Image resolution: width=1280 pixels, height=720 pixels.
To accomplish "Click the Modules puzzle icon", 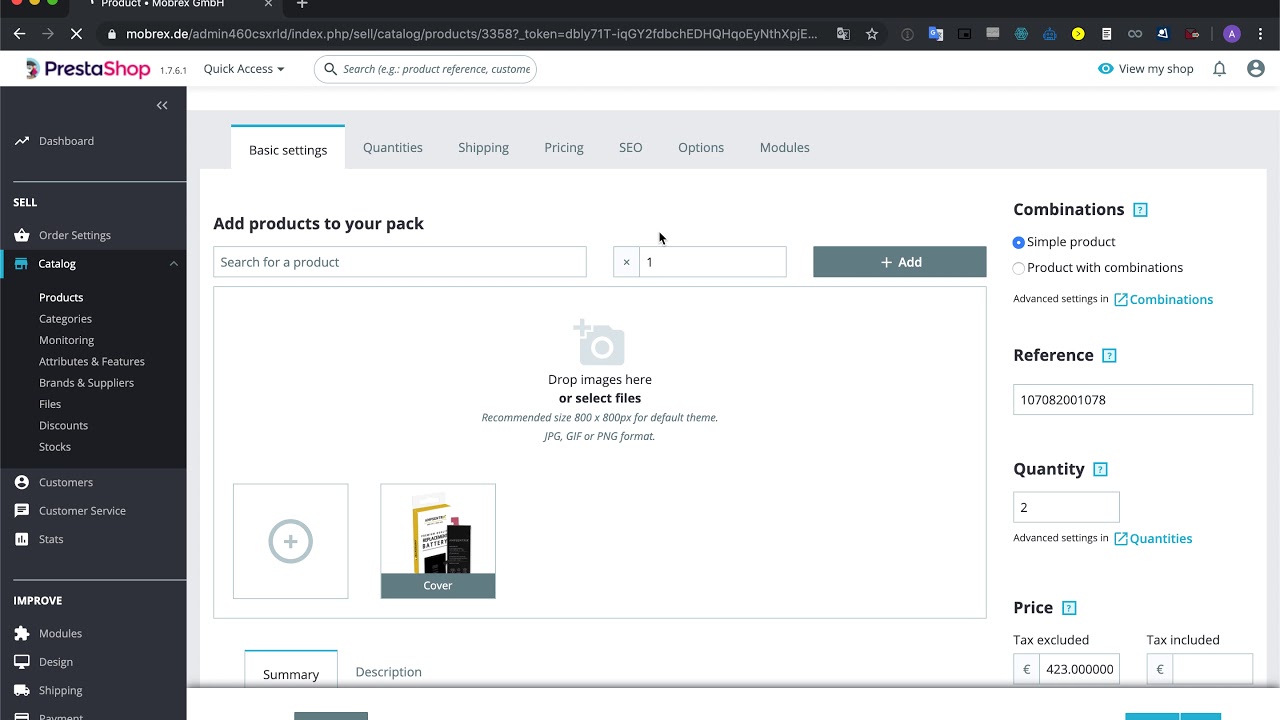I will click(22, 633).
